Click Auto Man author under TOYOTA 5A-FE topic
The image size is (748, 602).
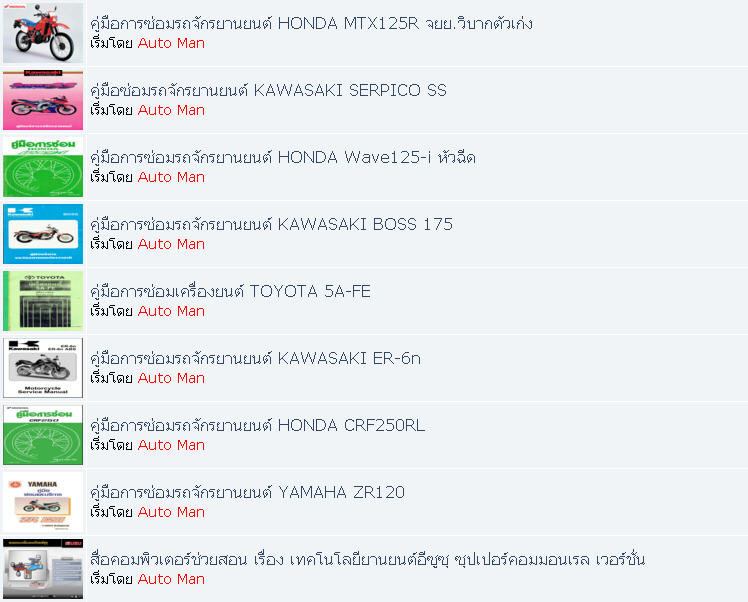[x=171, y=311]
